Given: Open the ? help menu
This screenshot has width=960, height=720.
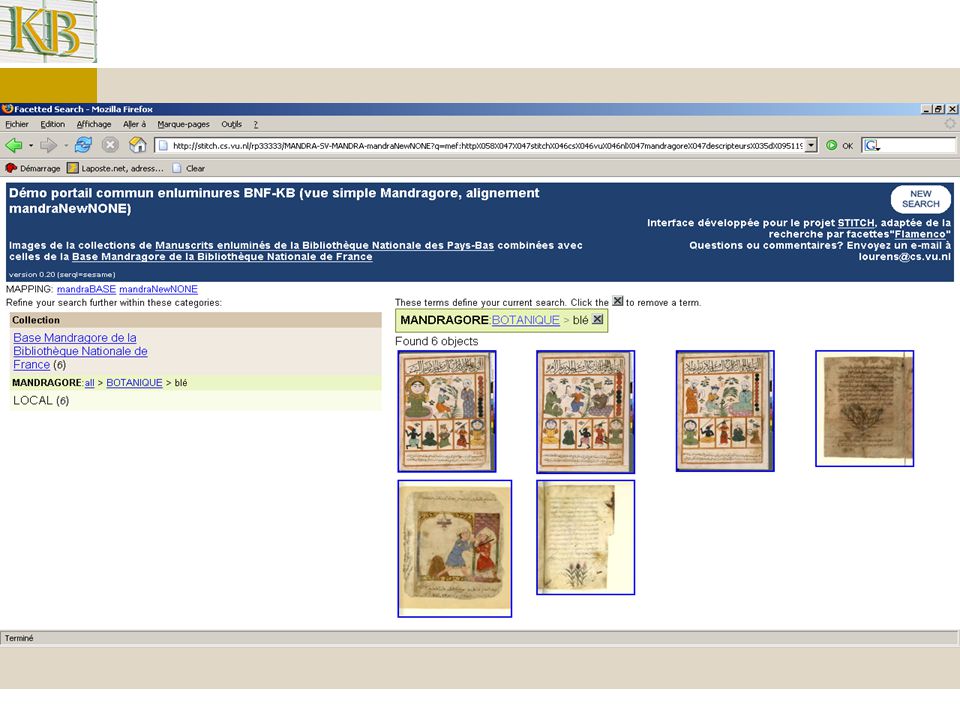Looking at the screenshot, I should (x=255, y=124).
